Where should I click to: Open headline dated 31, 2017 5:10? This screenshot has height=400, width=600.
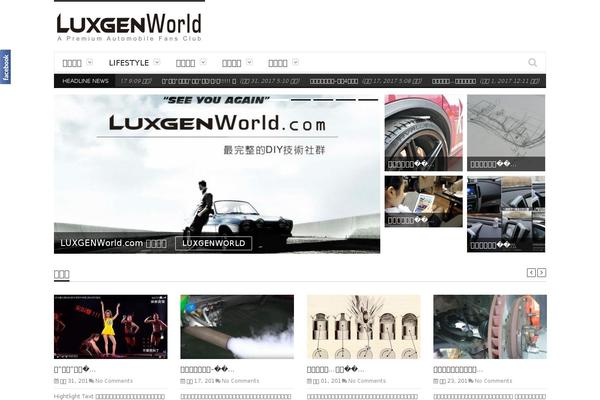(x=231, y=81)
